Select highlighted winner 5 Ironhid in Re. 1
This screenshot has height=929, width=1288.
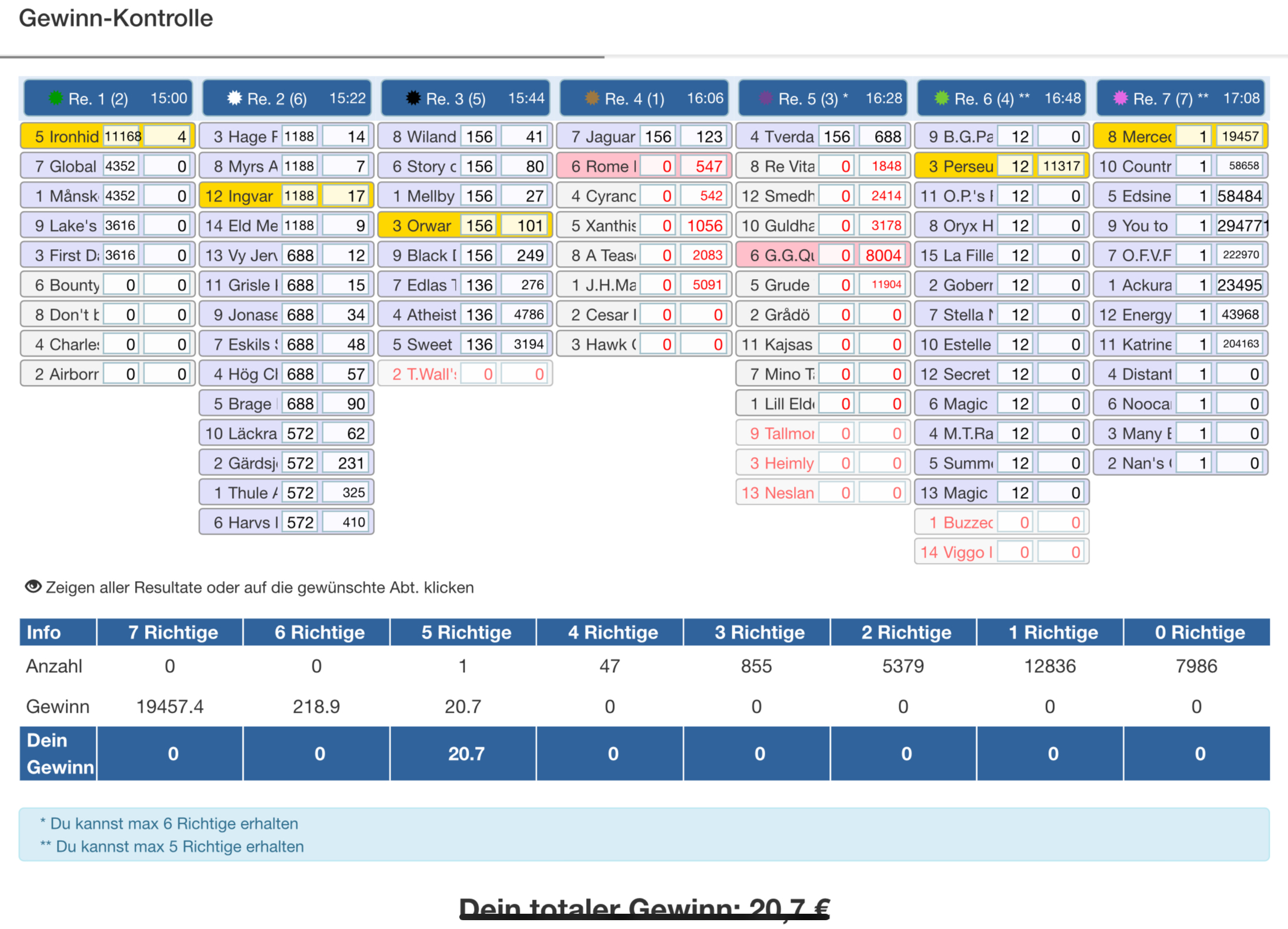click(108, 136)
